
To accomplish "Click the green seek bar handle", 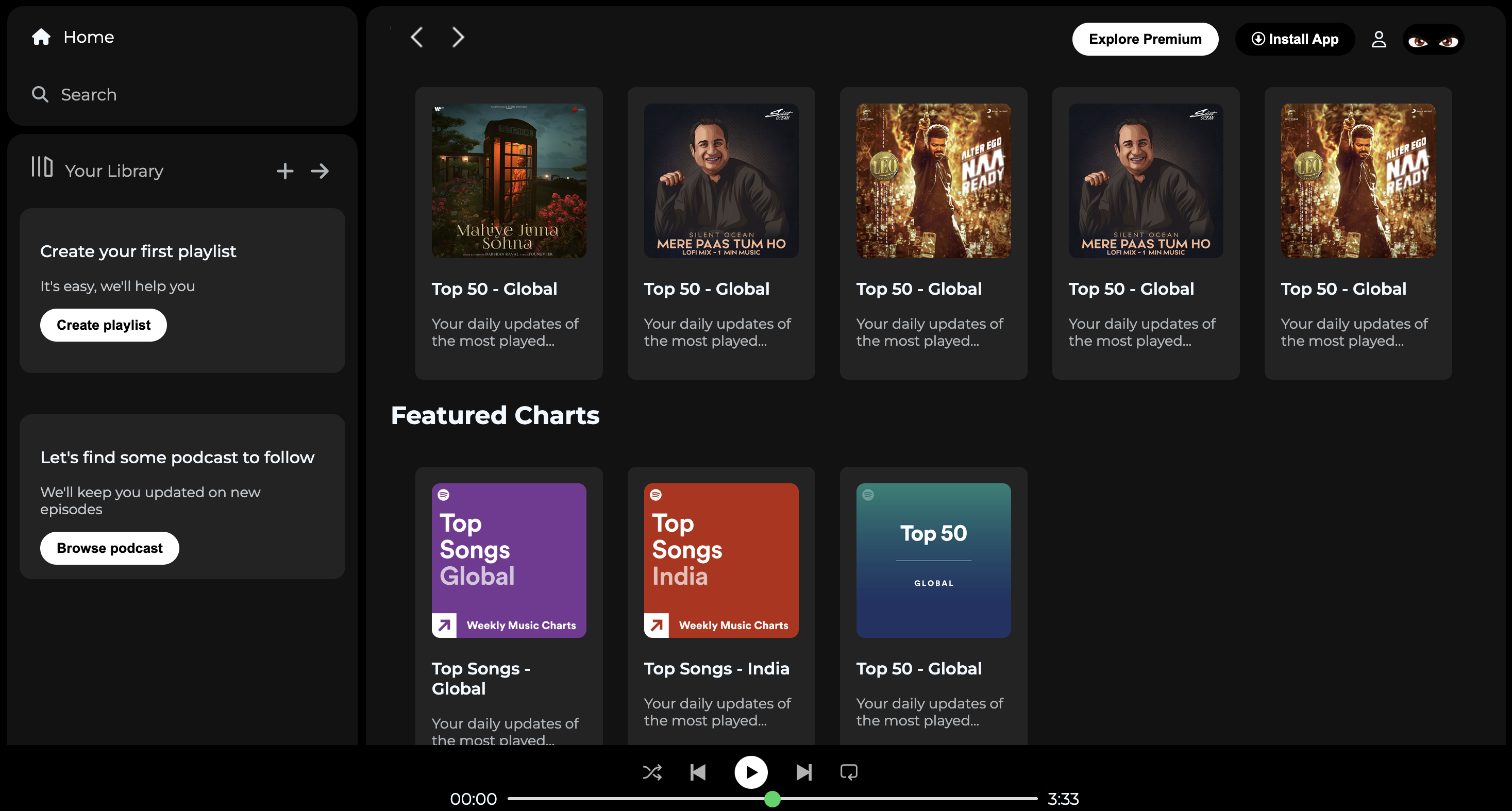I will pyautogui.click(x=772, y=799).
